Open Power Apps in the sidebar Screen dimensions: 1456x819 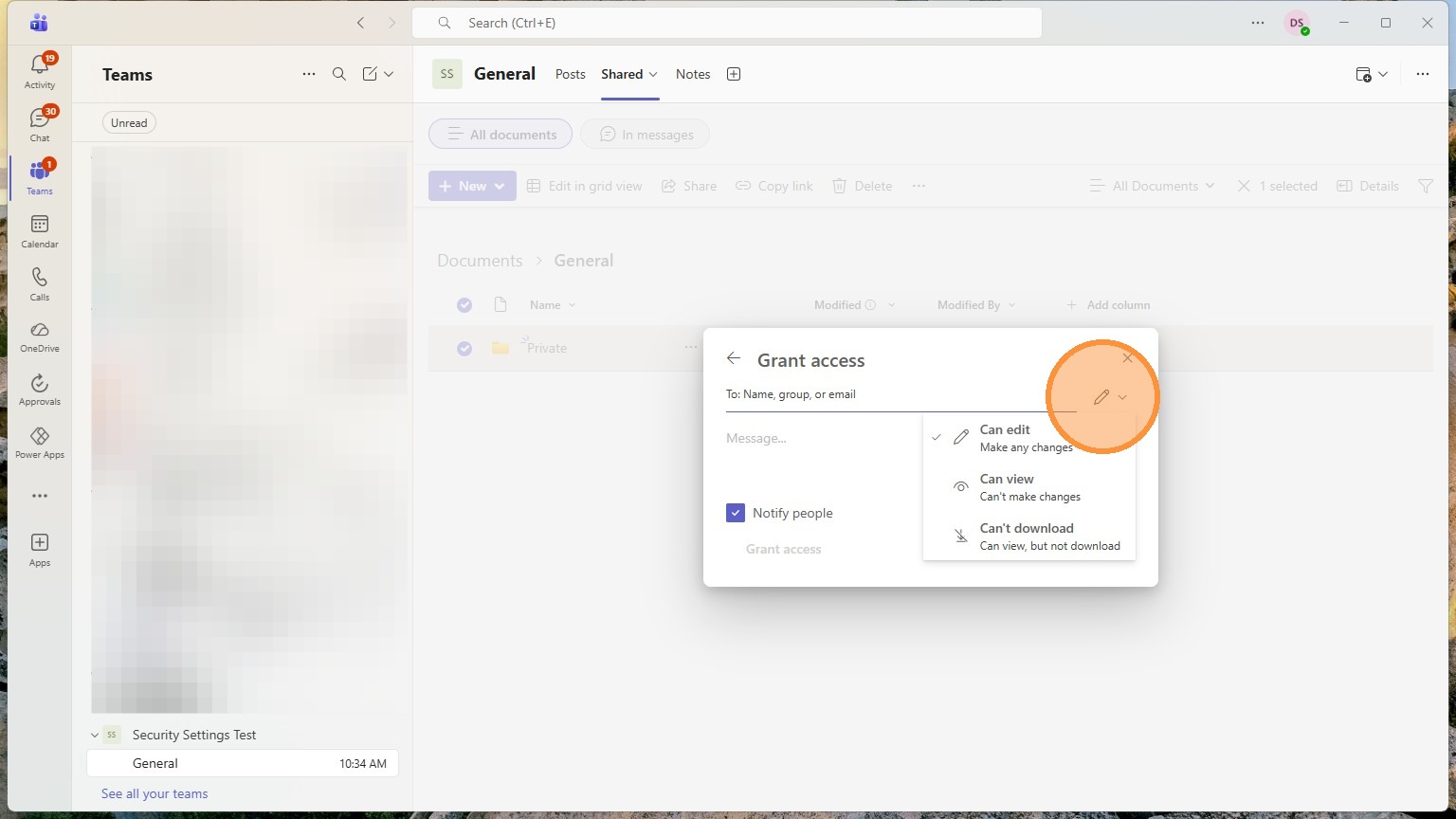tap(40, 443)
